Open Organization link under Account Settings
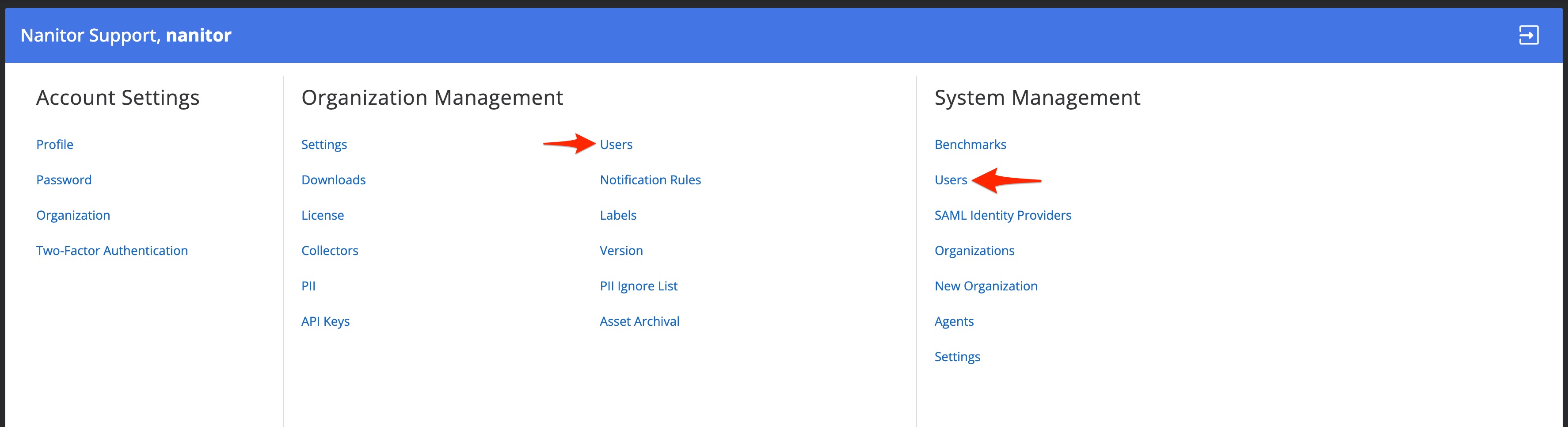 73,215
